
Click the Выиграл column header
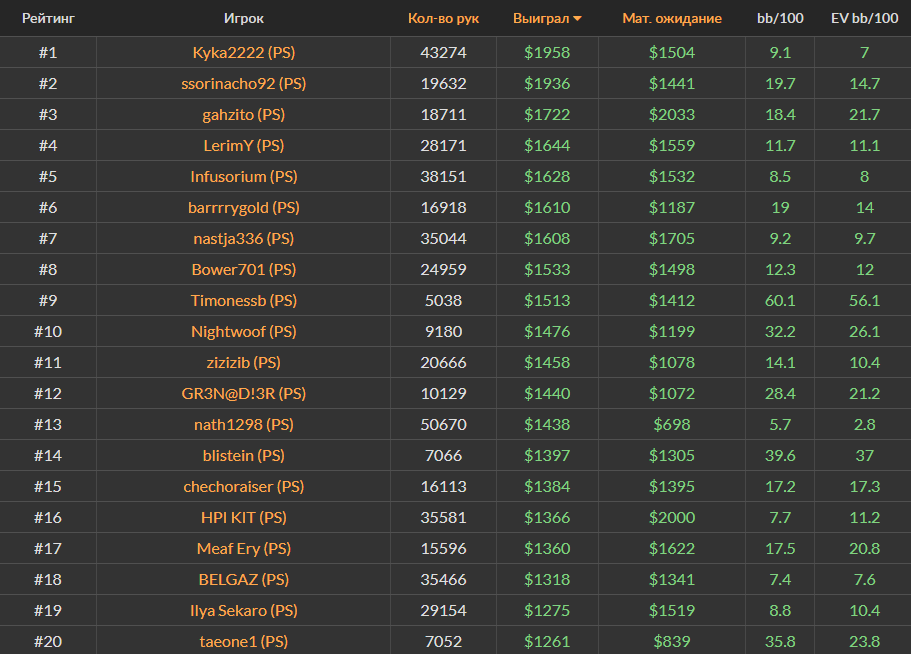coord(540,18)
